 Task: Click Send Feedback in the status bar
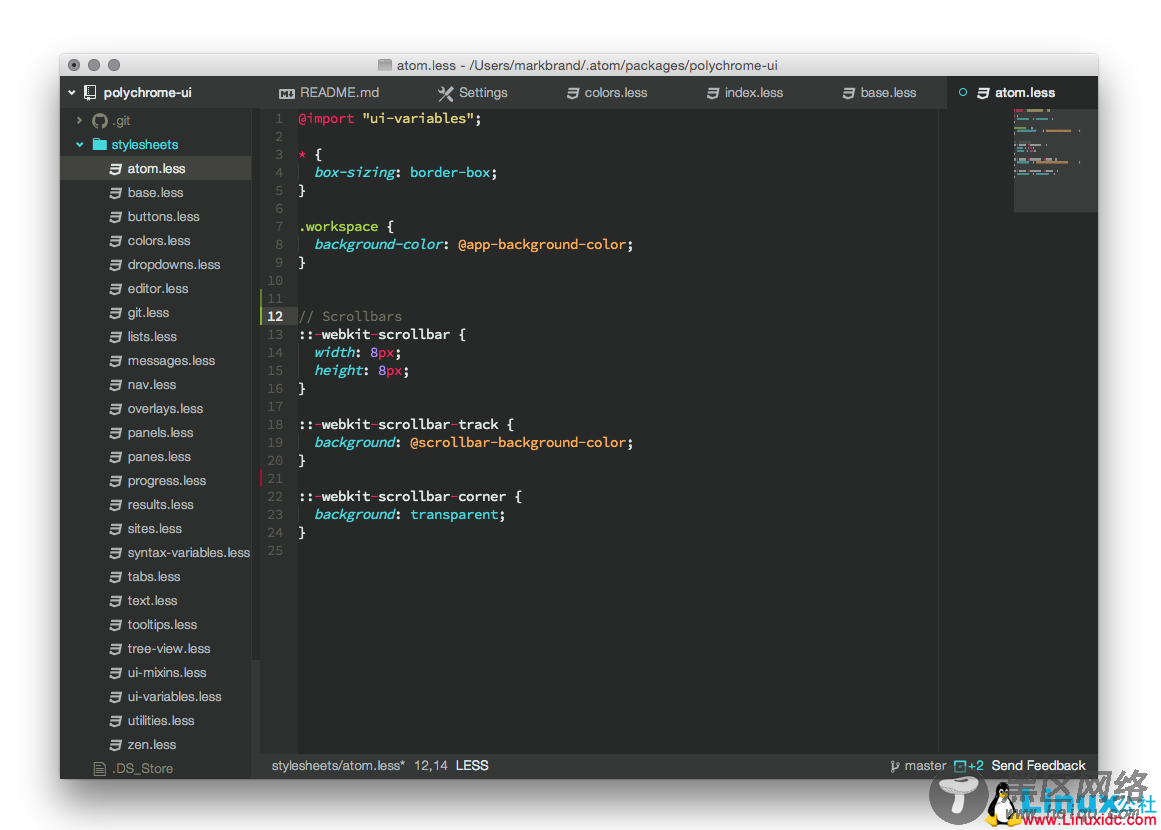tap(1038, 766)
